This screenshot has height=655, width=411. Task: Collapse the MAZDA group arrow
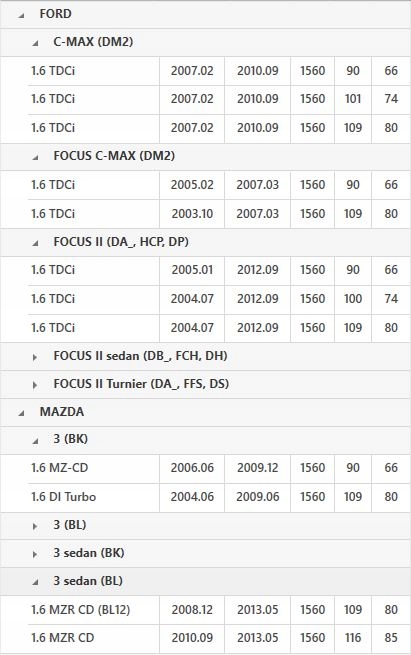(x=21, y=414)
